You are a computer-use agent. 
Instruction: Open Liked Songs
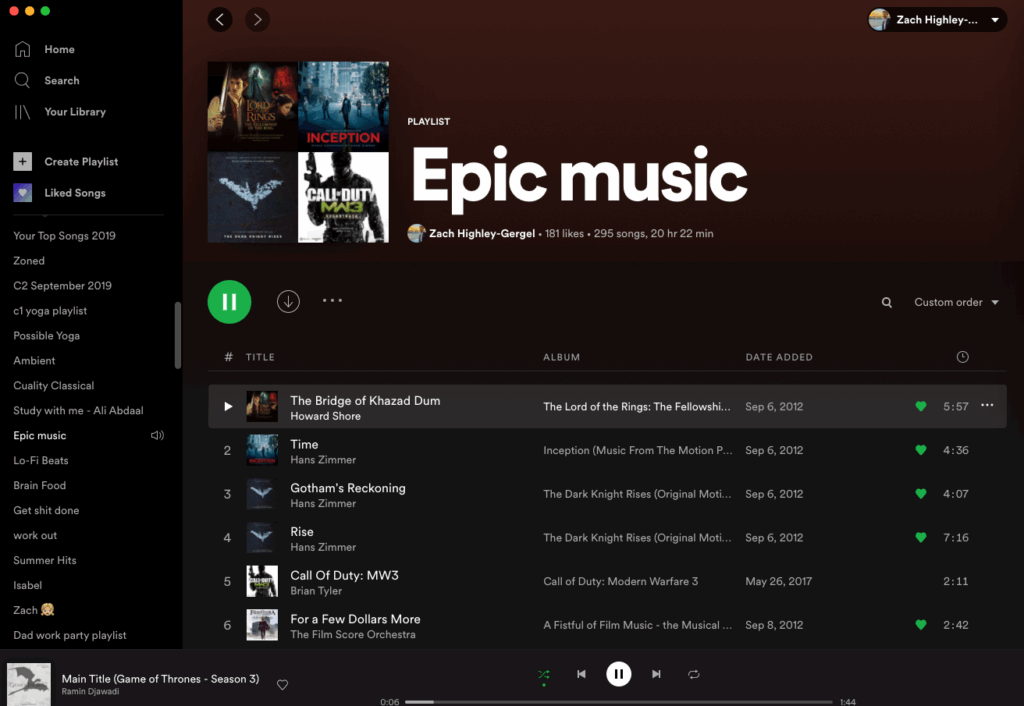click(75, 193)
